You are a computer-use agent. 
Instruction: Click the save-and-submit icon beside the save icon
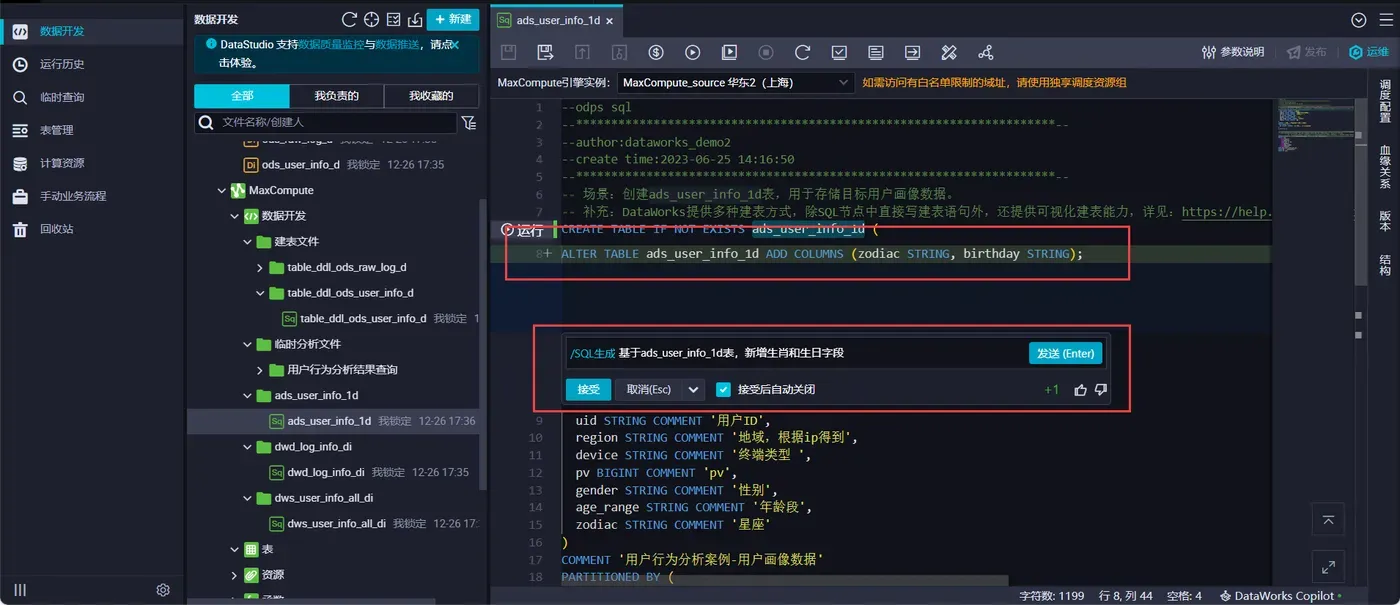pos(545,52)
